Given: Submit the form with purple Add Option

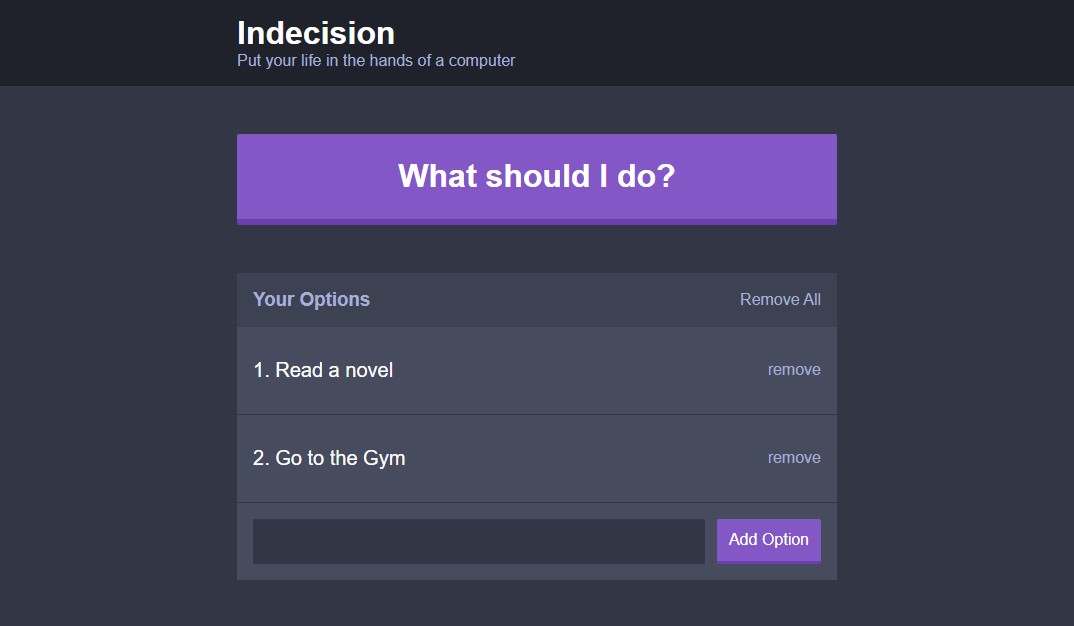Looking at the screenshot, I should [769, 541].
